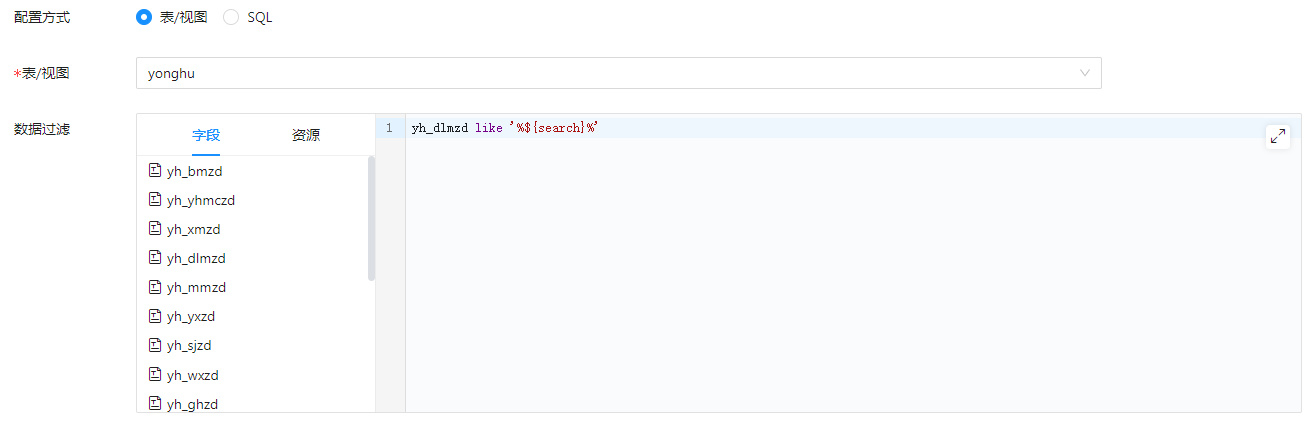Click the field icon beside yh_xmzd
This screenshot has width=1307, height=425.
click(155, 229)
